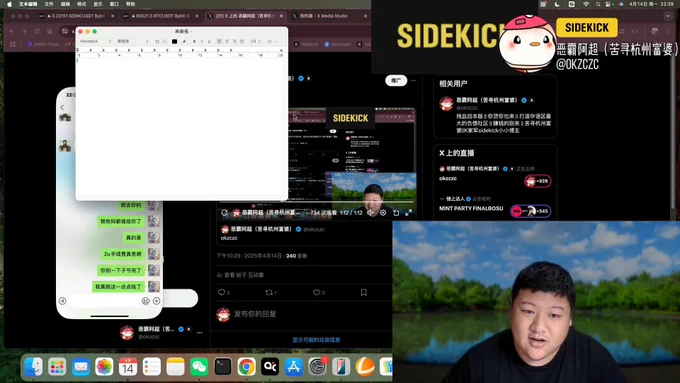Click the emoji icon in the chat input bar
Image resolution: width=680 pixels, height=383 pixels.
pyautogui.click(x=145, y=301)
